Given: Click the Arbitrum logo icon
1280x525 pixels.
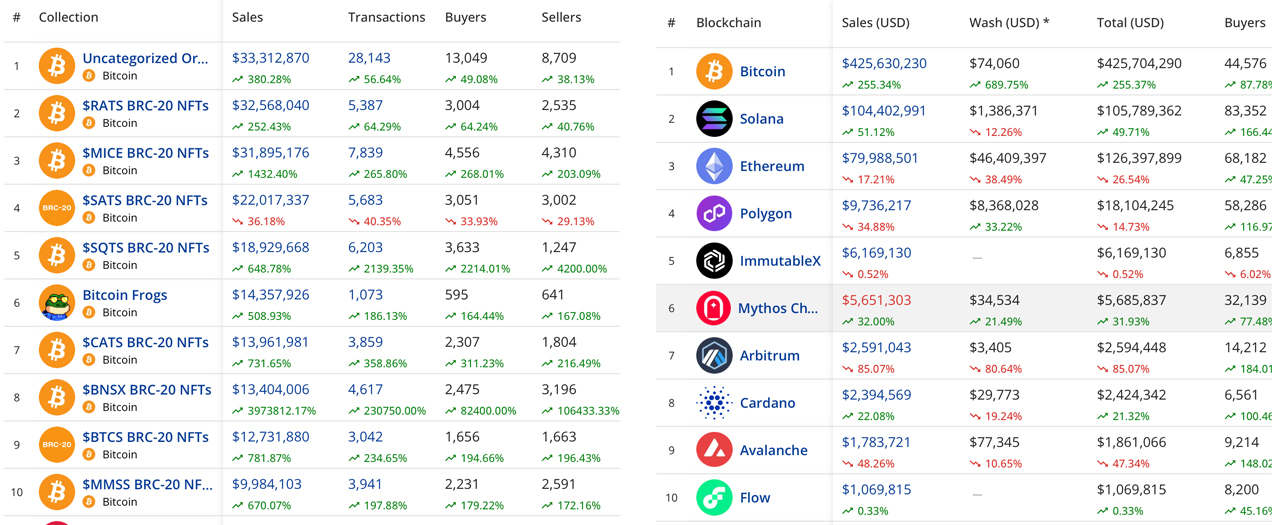Looking at the screenshot, I should click(x=714, y=355).
